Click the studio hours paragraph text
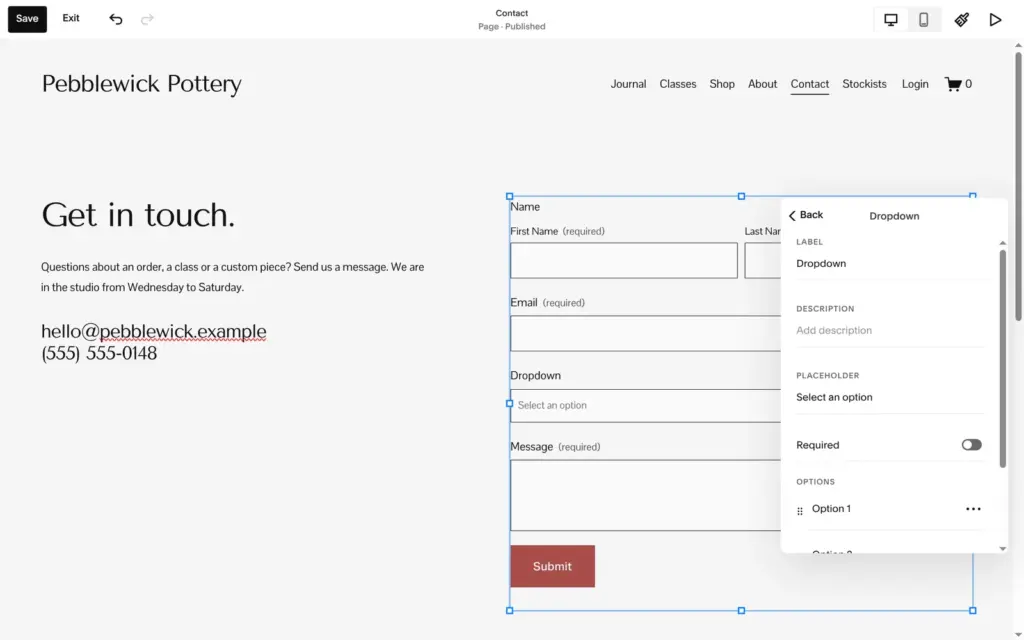Image resolution: width=1024 pixels, height=640 pixels. point(232,277)
